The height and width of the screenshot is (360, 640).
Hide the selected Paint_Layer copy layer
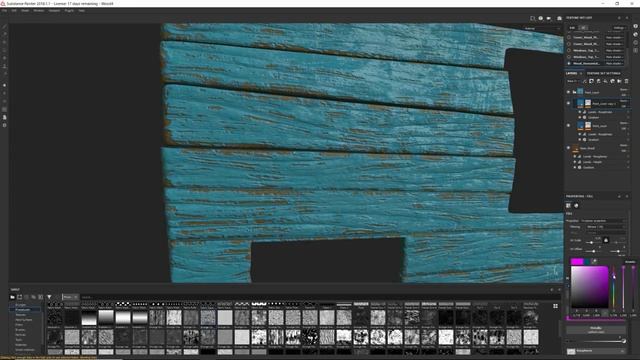(x=568, y=103)
